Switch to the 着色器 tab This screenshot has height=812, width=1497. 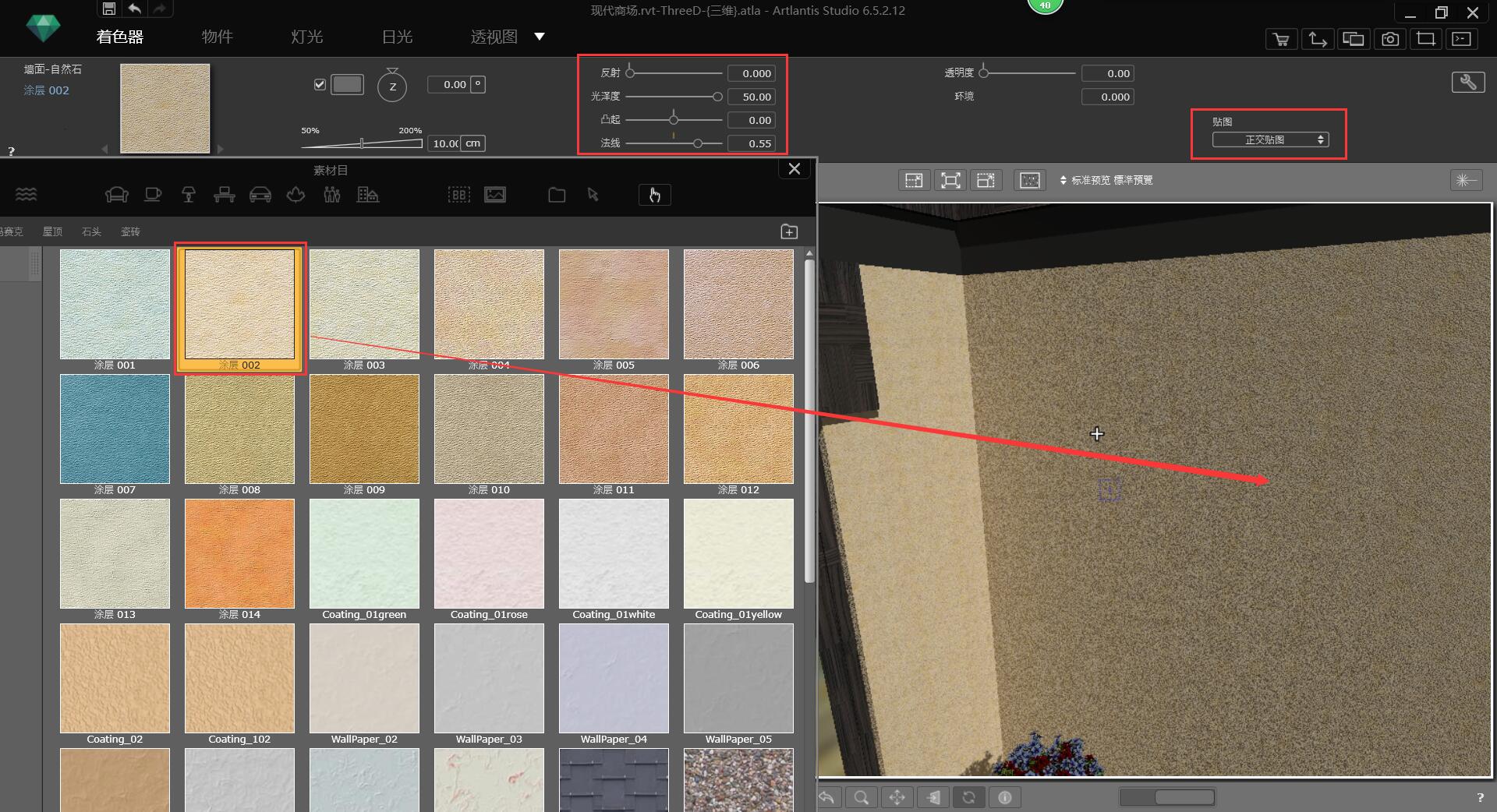click(120, 37)
